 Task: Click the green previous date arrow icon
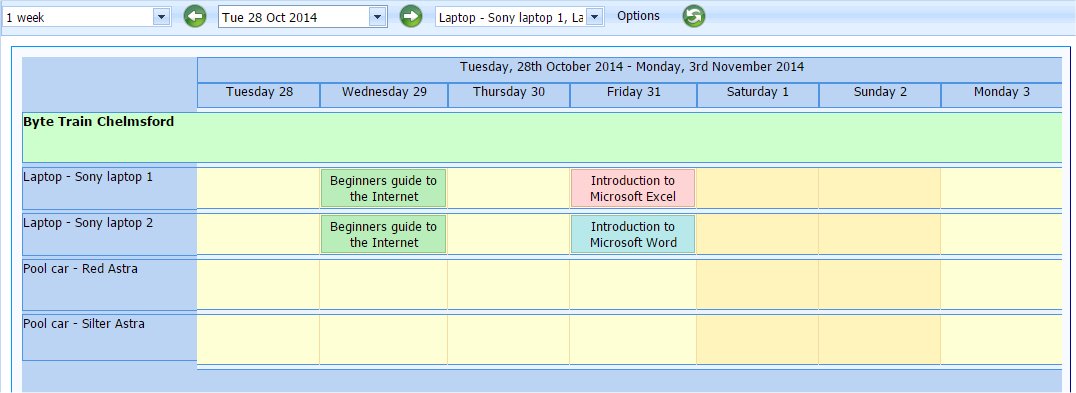[x=195, y=16]
